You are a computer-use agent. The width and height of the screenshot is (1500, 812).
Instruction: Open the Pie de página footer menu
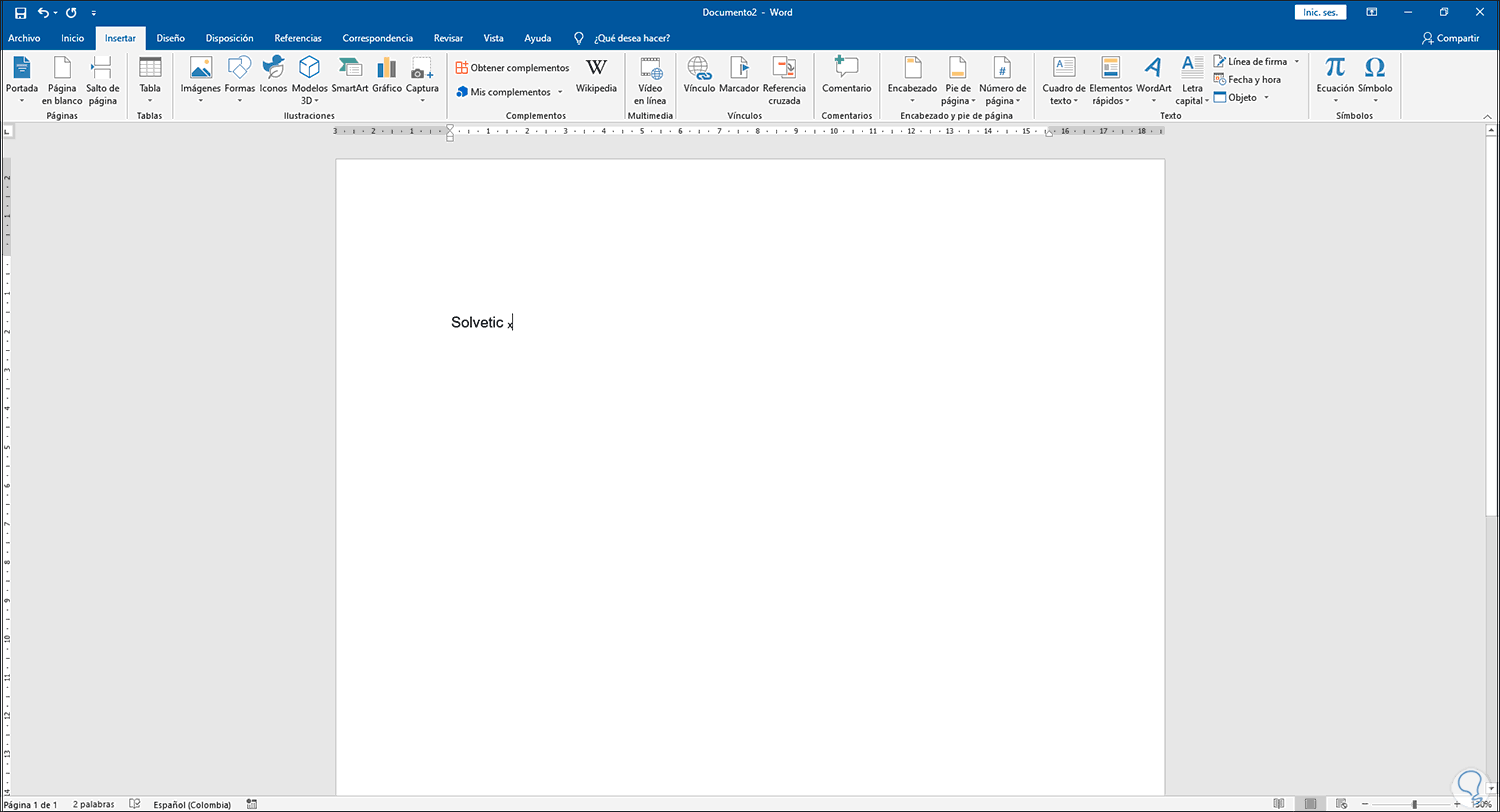point(958,81)
